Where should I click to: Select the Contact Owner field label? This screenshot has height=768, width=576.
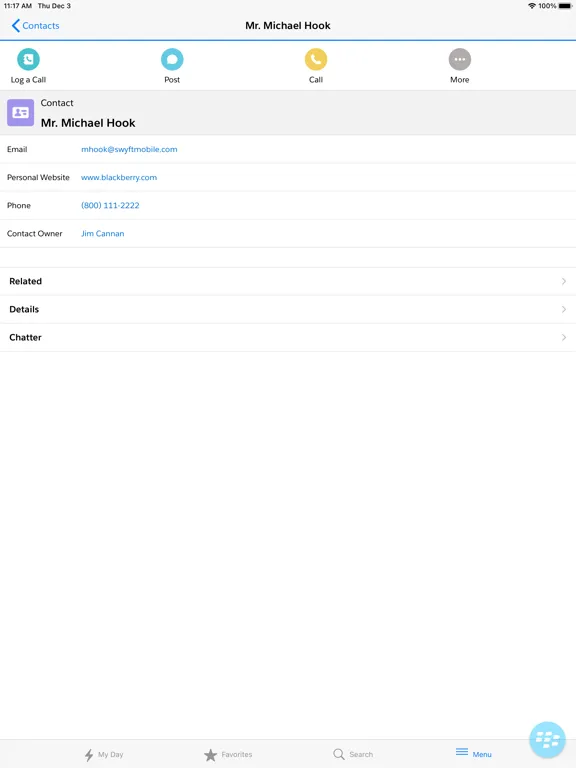(x=35, y=234)
